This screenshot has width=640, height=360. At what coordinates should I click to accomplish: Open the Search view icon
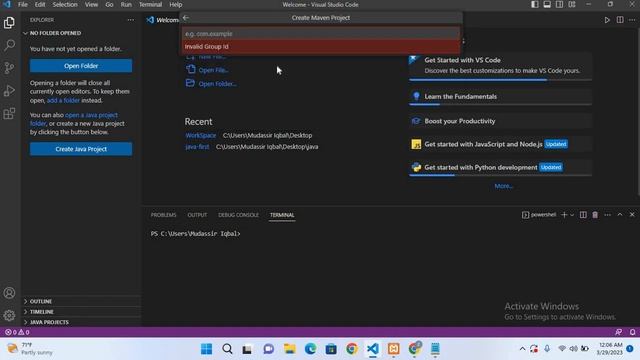tap(9, 45)
